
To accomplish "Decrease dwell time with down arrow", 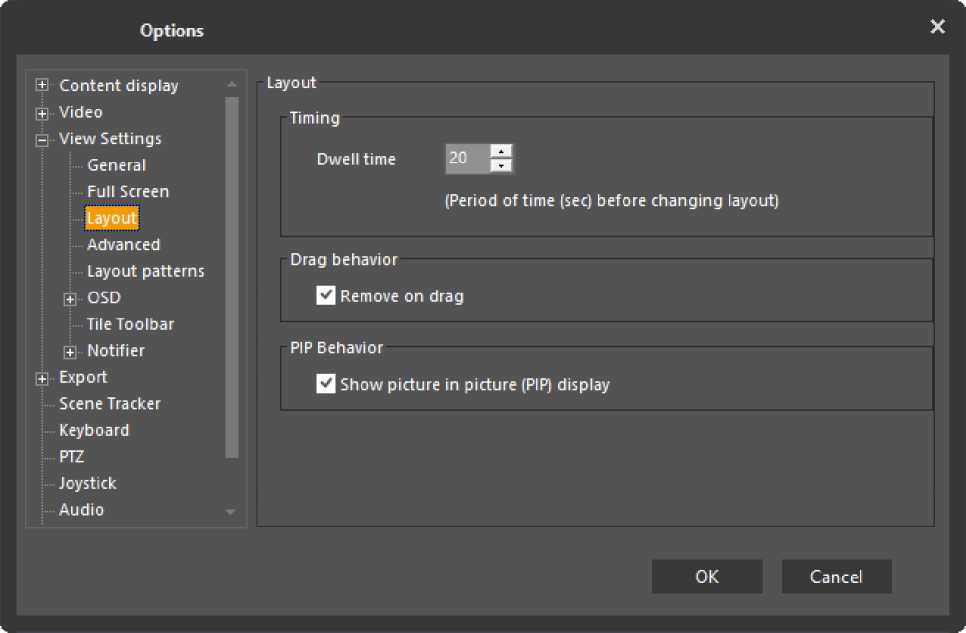I will (x=502, y=165).
